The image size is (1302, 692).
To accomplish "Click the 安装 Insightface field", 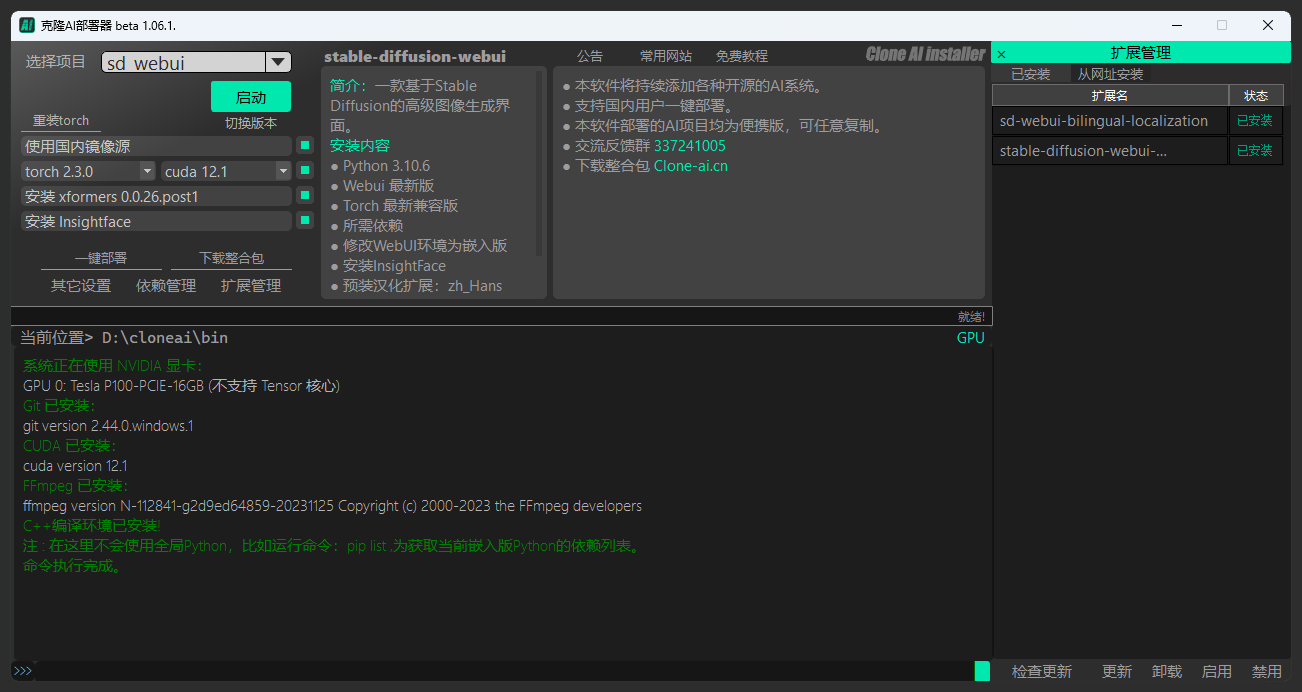I will 156,221.
